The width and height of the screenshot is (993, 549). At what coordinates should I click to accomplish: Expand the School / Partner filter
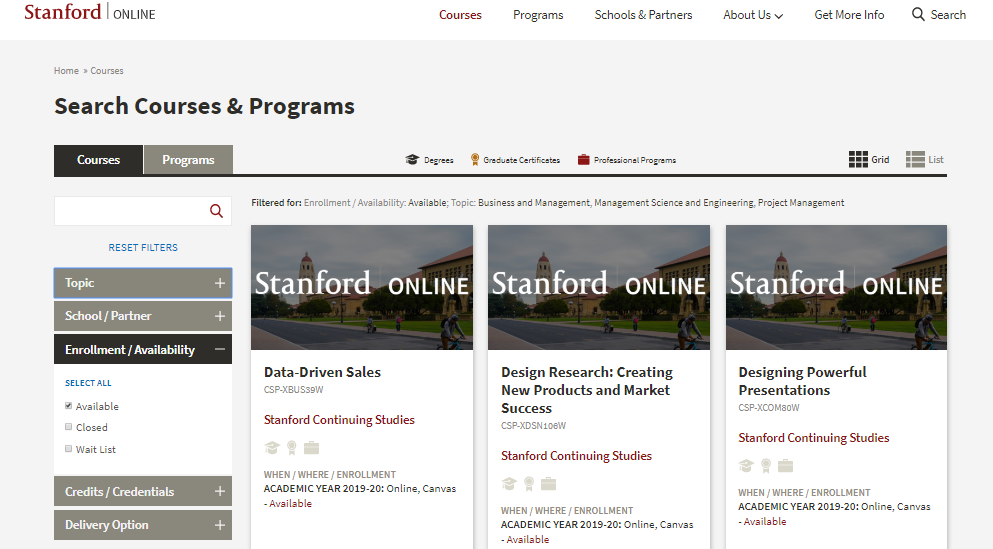[143, 316]
